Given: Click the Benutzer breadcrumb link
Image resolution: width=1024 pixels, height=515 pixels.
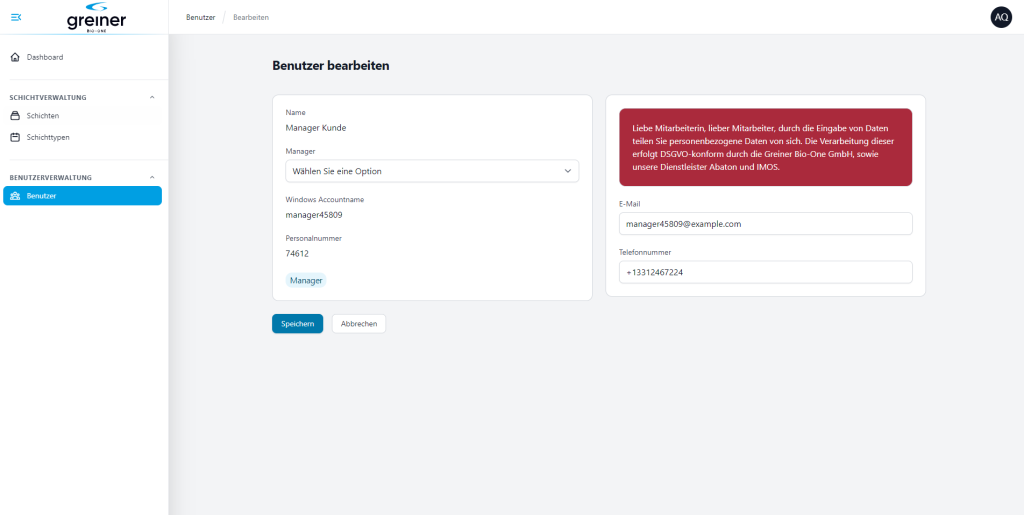Looking at the screenshot, I should [200, 18].
